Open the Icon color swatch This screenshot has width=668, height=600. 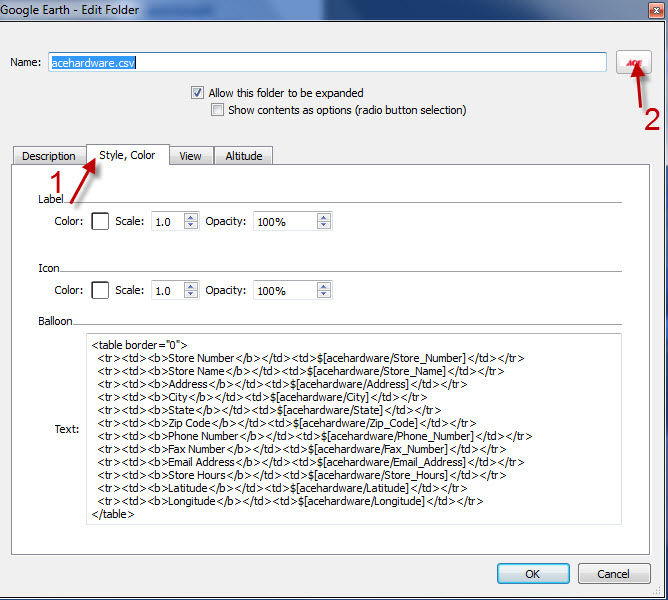[100, 291]
